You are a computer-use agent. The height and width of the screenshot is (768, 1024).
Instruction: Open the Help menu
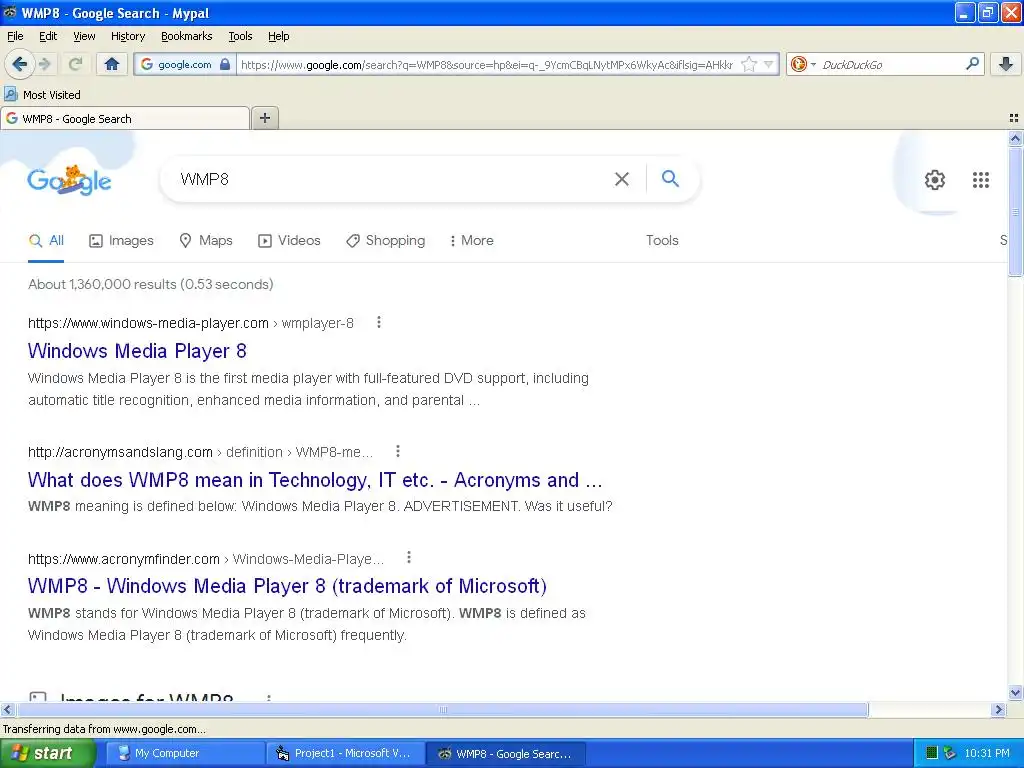coord(278,36)
